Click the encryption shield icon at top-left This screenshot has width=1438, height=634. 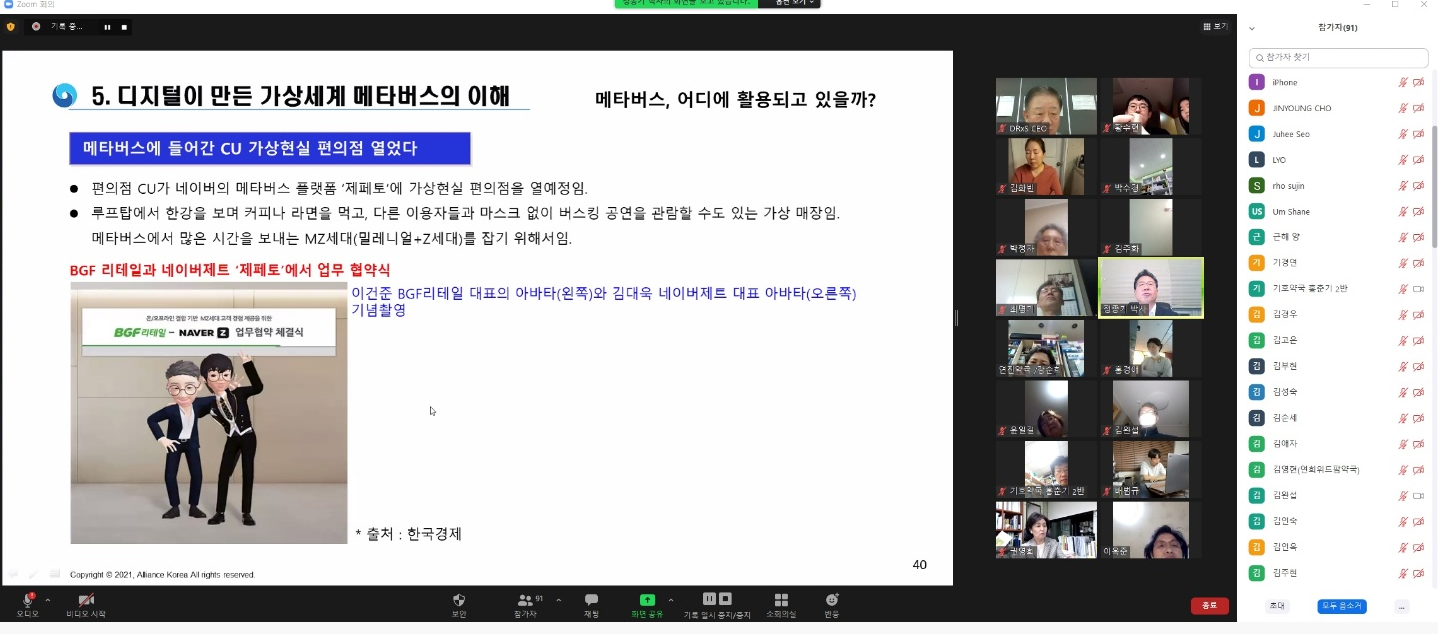(x=11, y=27)
